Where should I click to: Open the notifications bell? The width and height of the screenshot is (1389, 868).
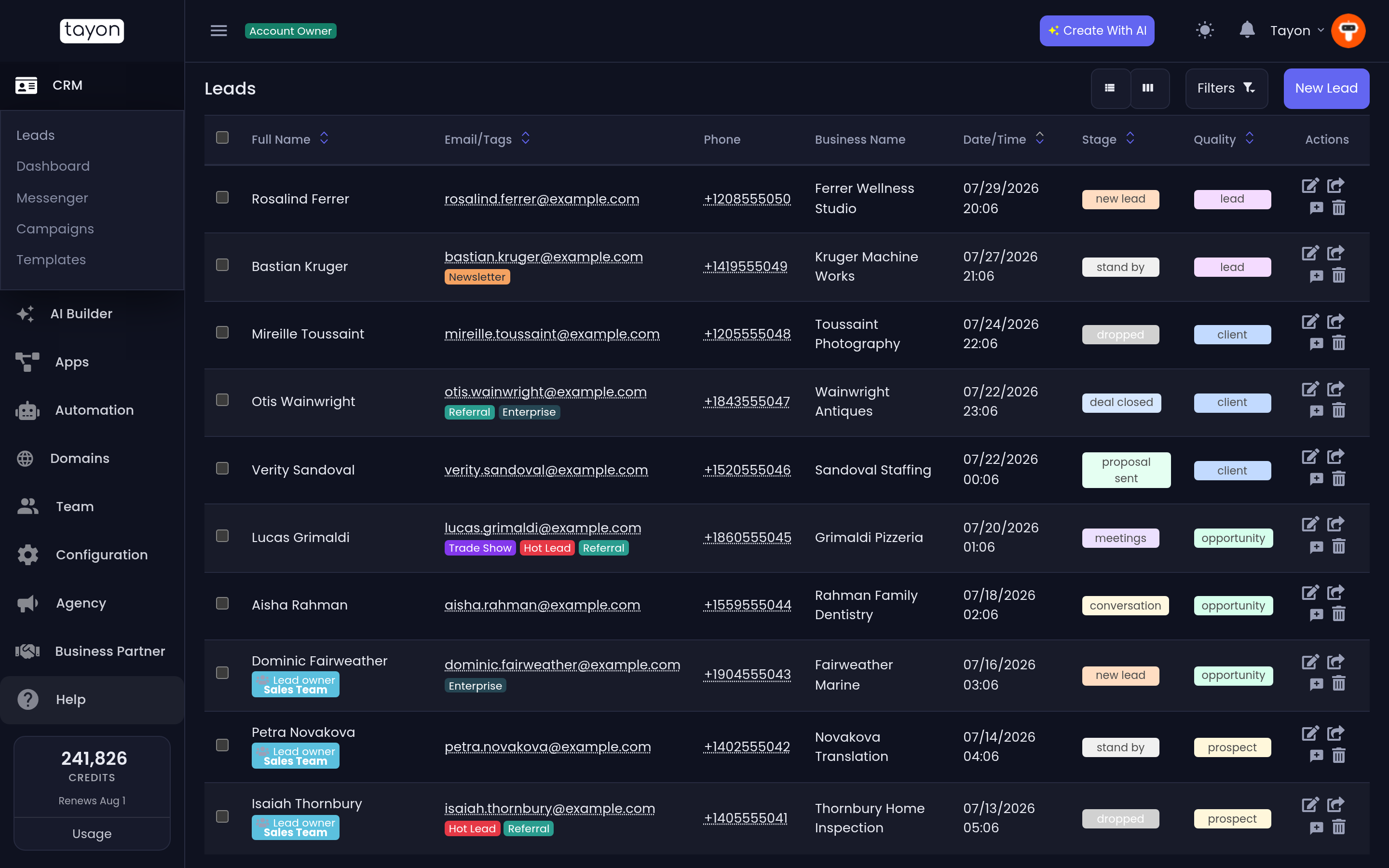[x=1247, y=30]
